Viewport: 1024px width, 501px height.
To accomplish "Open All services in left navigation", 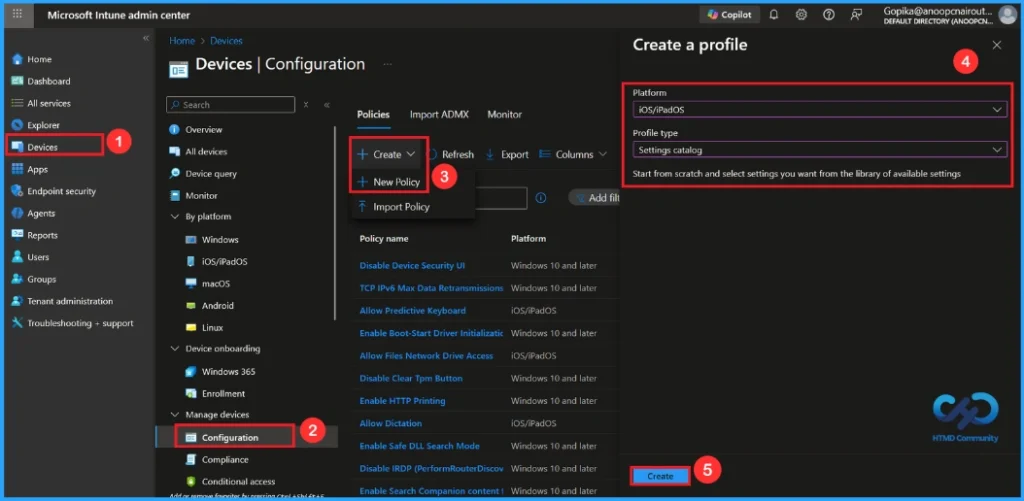I will click(x=48, y=103).
